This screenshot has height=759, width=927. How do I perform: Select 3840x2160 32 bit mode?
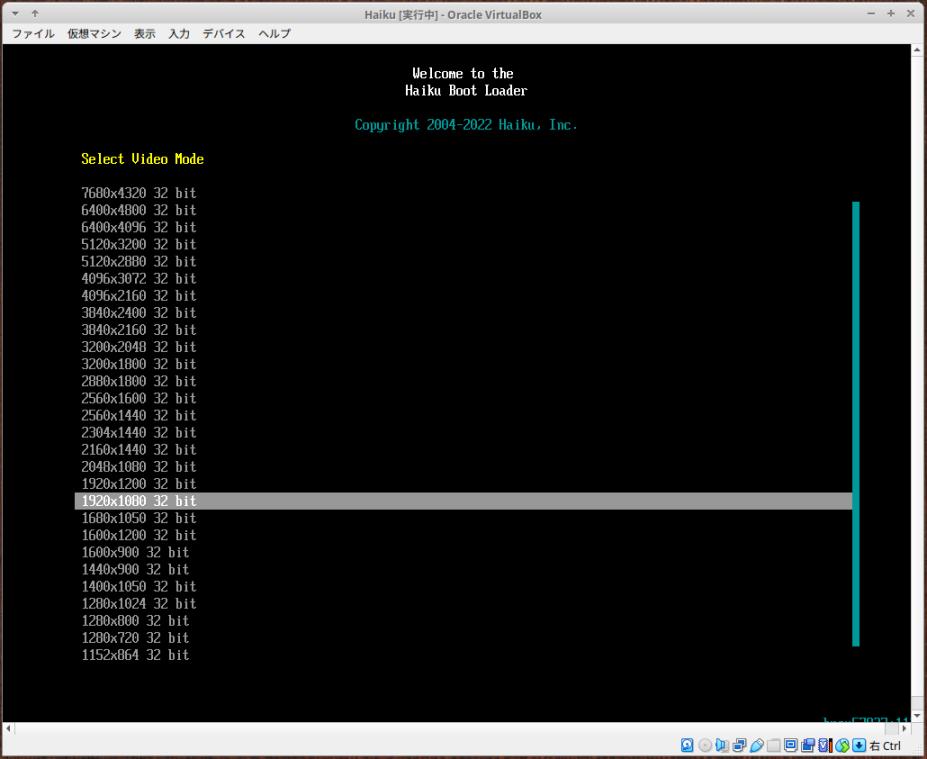(138, 330)
